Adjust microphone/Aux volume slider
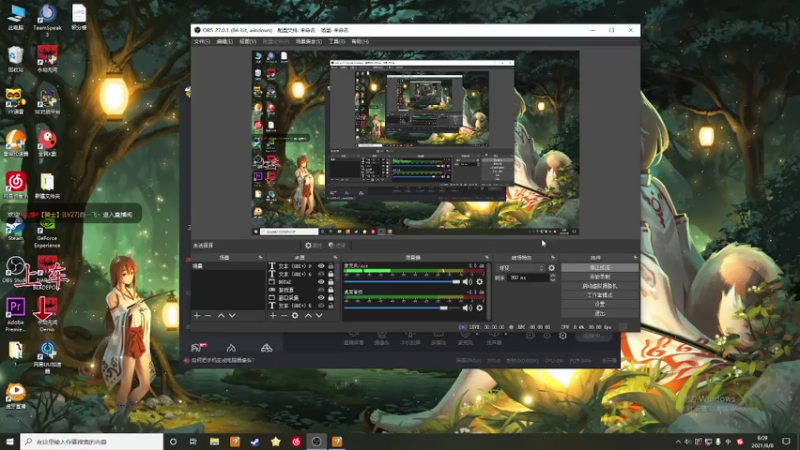The width and height of the screenshot is (800, 450). (x=403, y=282)
